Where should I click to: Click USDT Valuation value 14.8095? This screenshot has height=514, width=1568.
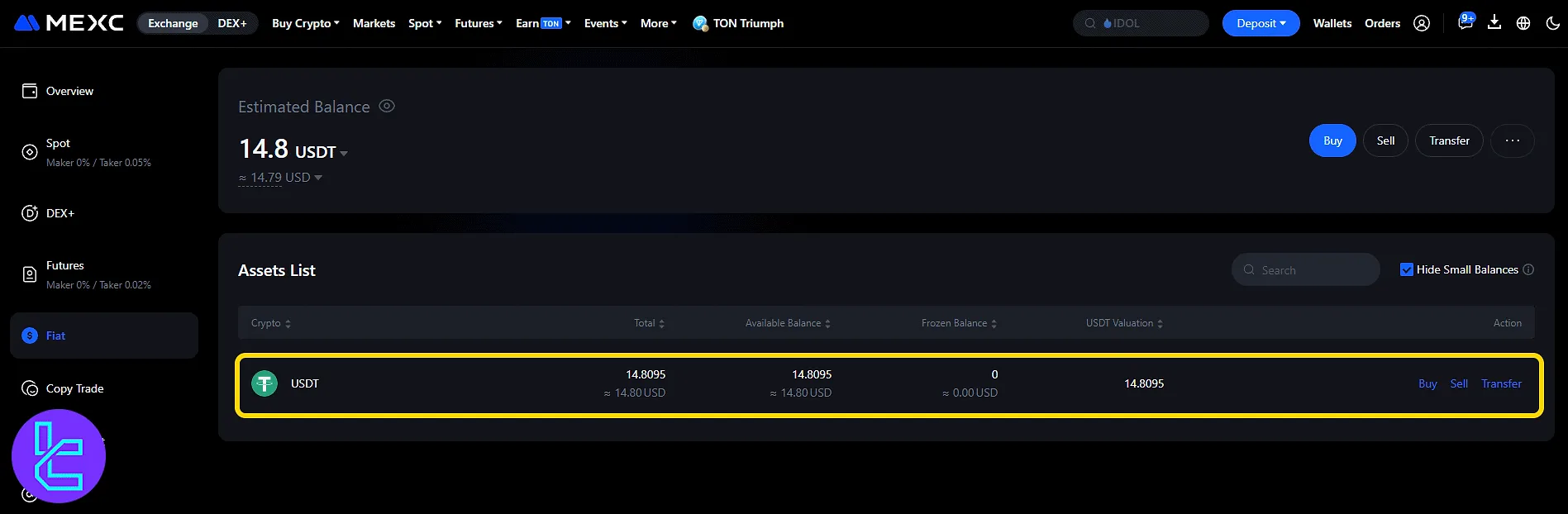pyautogui.click(x=1144, y=383)
